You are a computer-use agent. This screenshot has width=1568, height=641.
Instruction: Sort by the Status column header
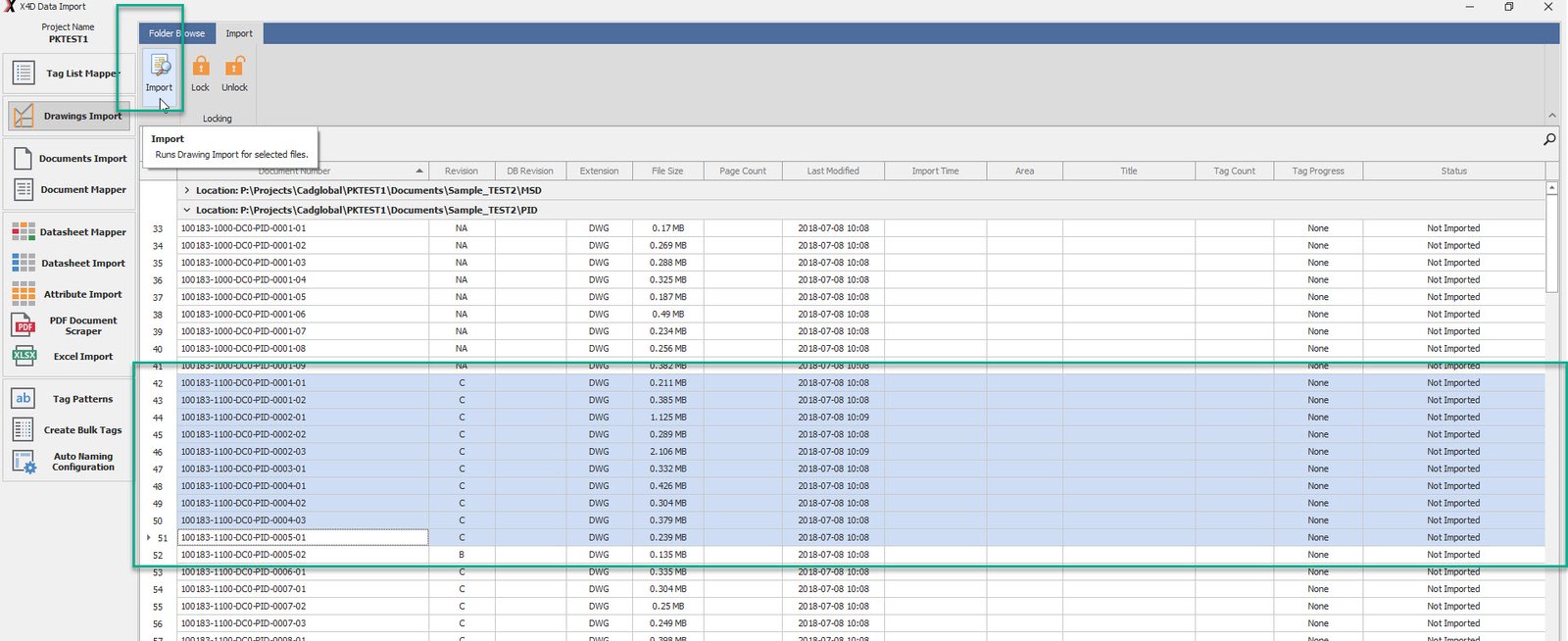click(x=1453, y=171)
